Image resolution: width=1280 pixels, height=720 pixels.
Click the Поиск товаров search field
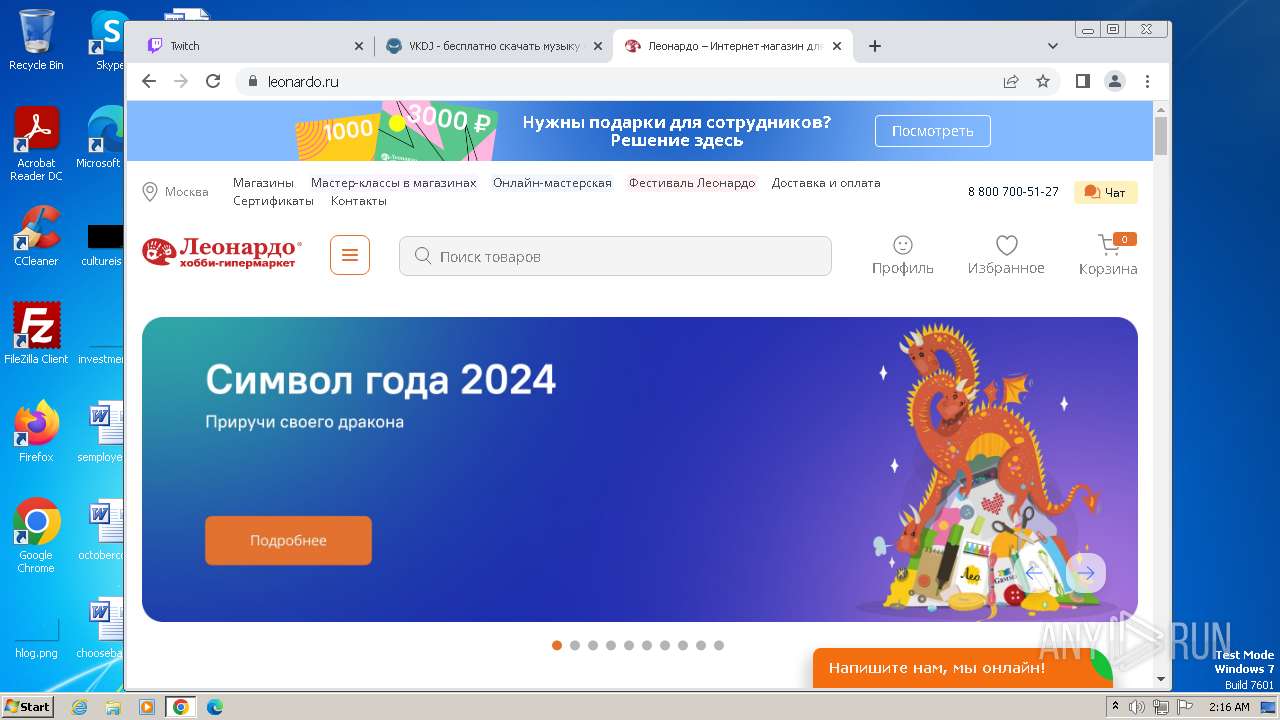tap(615, 256)
